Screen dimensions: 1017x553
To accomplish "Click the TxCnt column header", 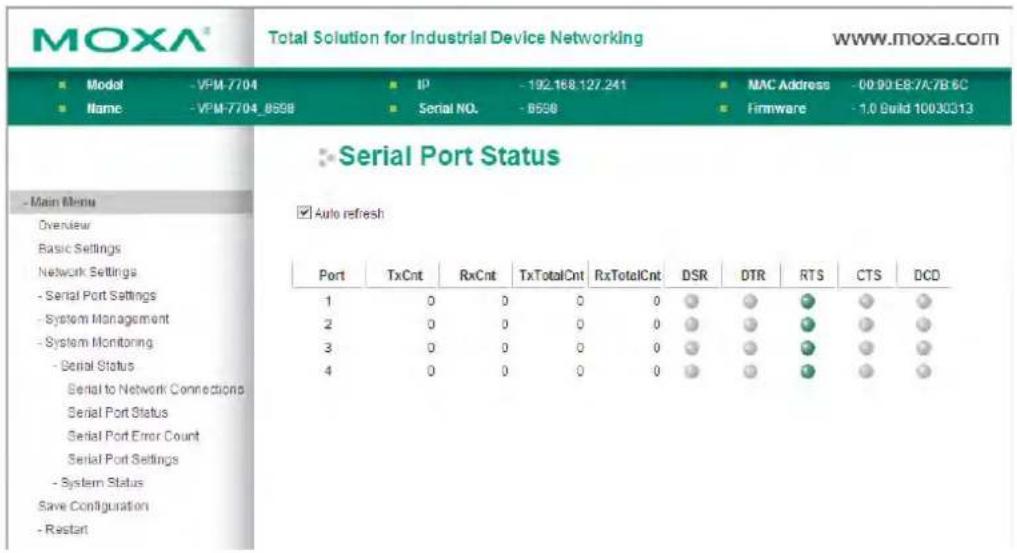I will tap(405, 275).
